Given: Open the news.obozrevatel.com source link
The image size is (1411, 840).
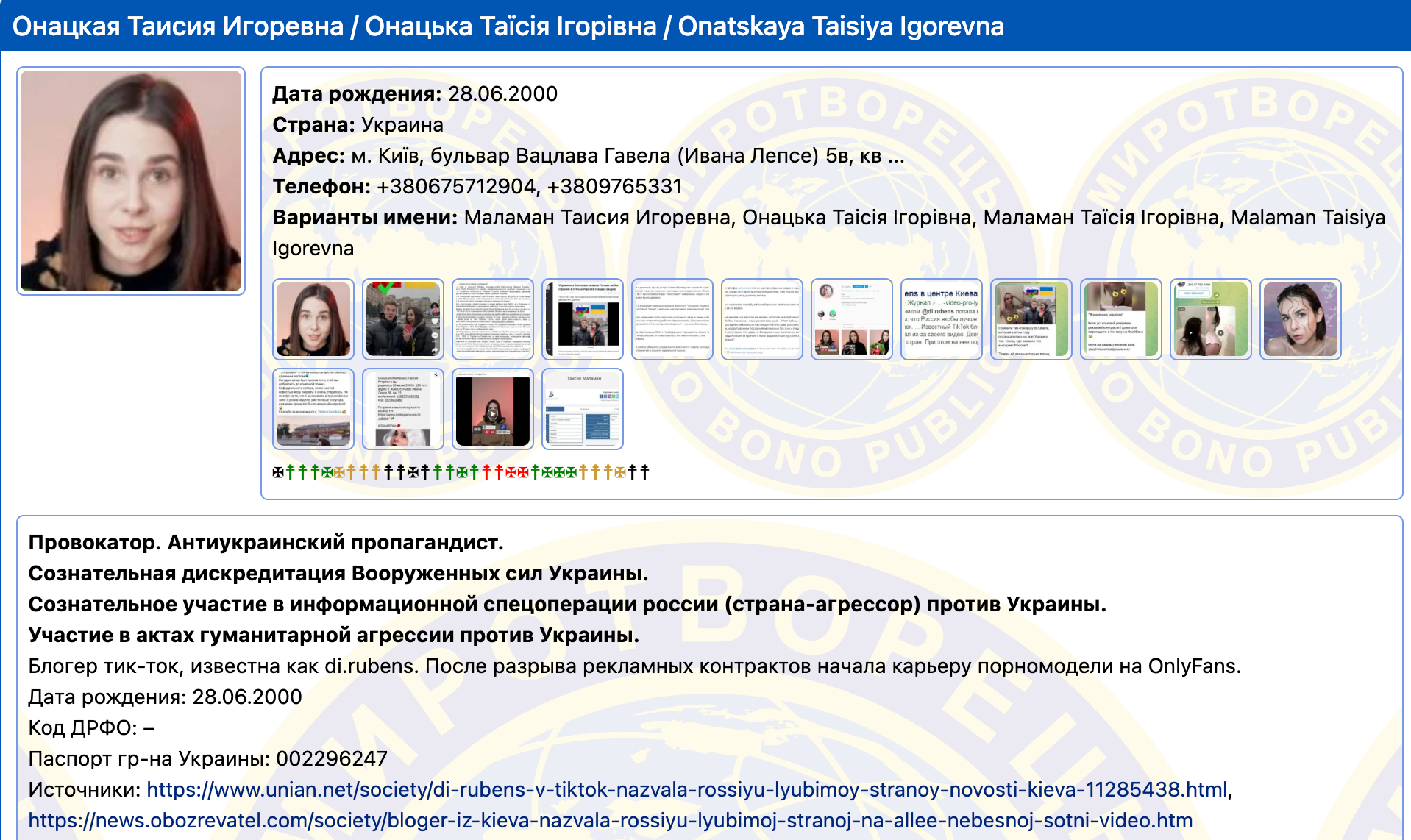Looking at the screenshot, I should click(x=610, y=820).
